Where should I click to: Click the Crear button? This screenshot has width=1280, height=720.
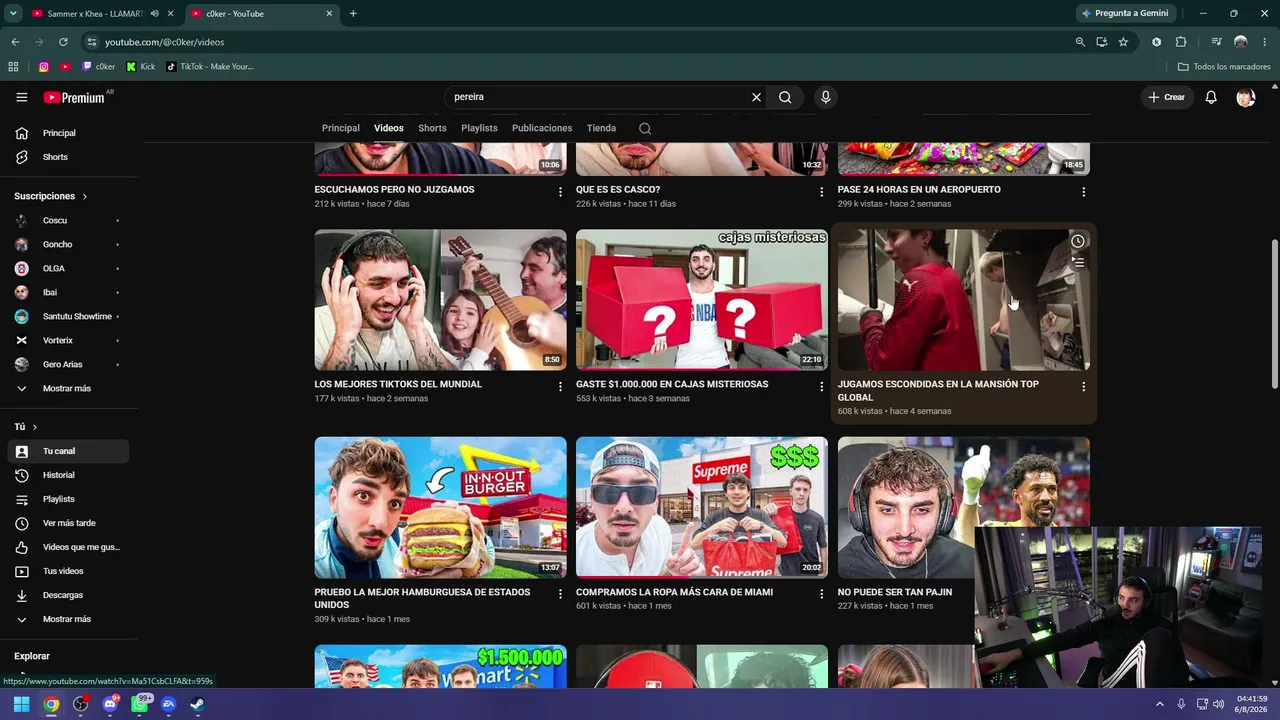pyautogui.click(x=1167, y=97)
